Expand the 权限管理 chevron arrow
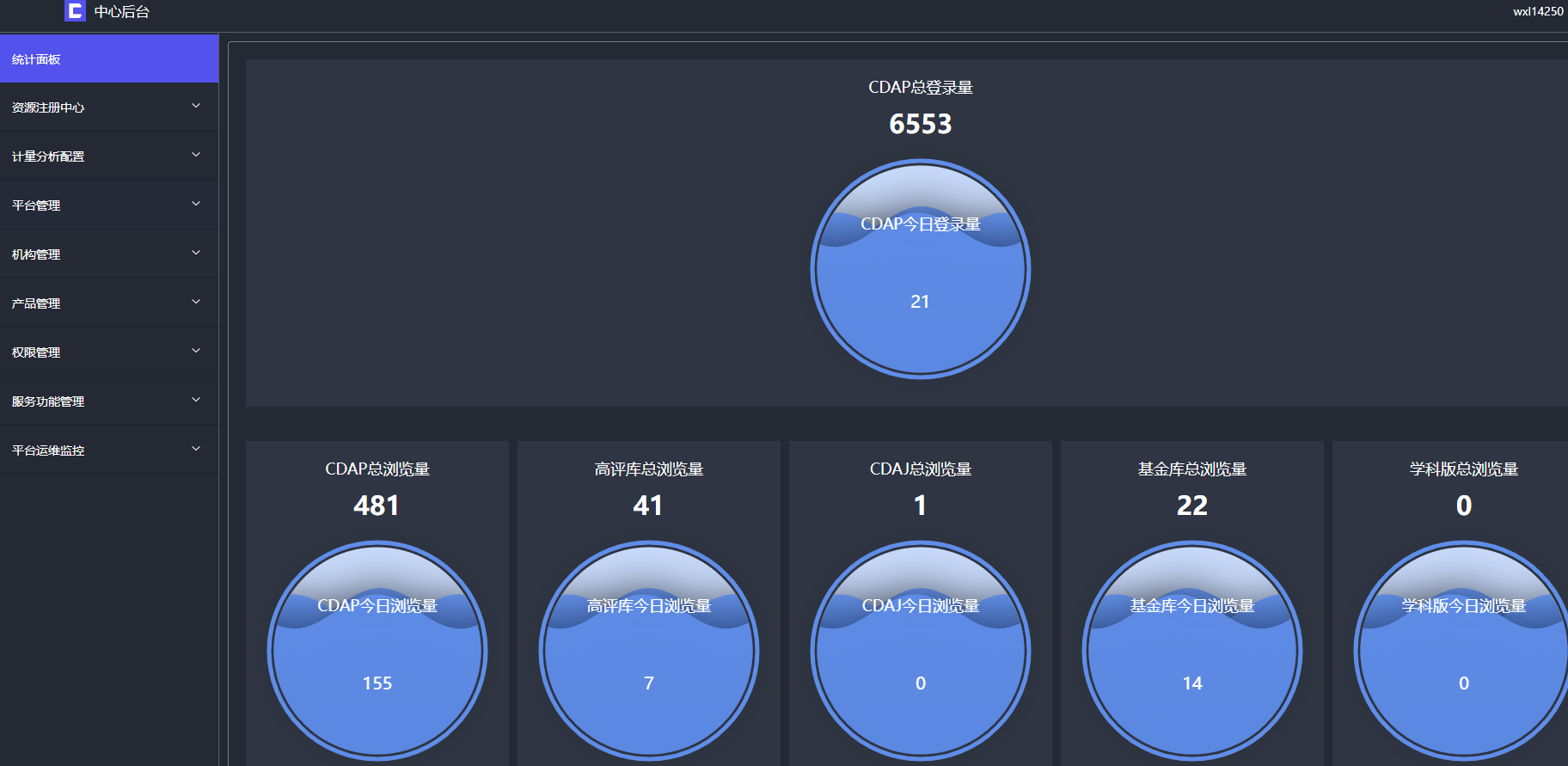The width and height of the screenshot is (1568, 766). point(196,351)
